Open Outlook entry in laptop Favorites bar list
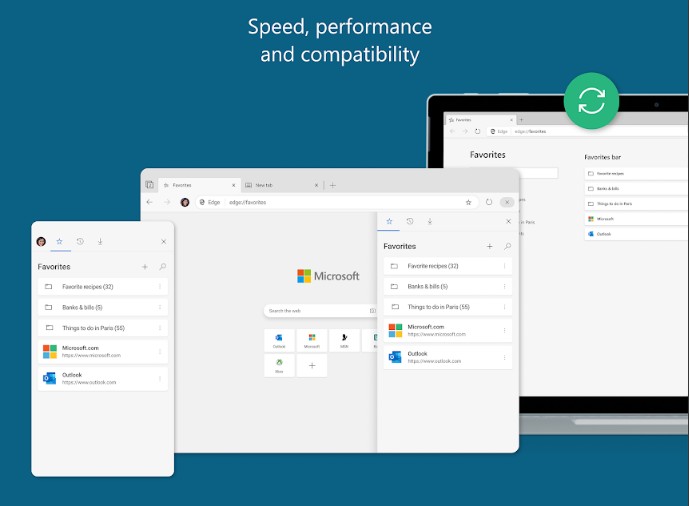Image resolution: width=689 pixels, height=506 pixels. [x=636, y=234]
